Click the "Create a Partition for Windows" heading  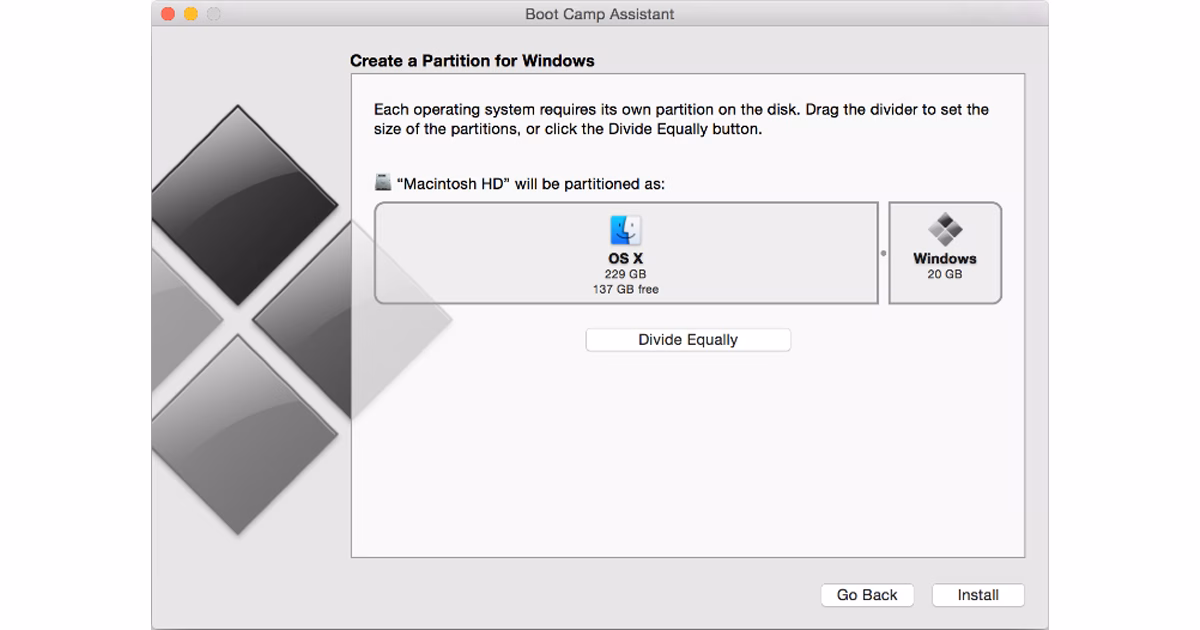[472, 61]
